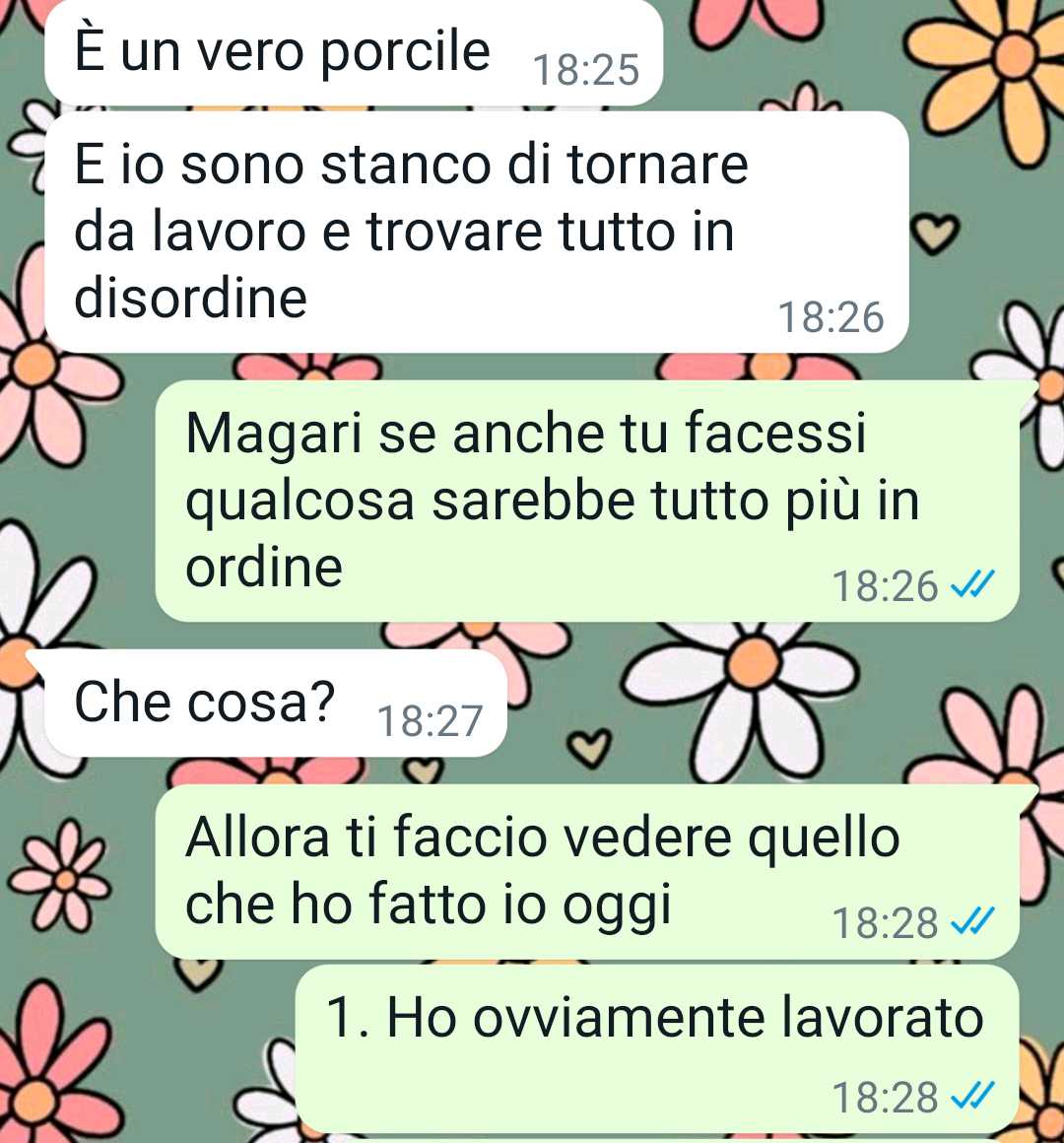Click the 18:25 timestamp
The image size is (1064, 1143).
586,70
